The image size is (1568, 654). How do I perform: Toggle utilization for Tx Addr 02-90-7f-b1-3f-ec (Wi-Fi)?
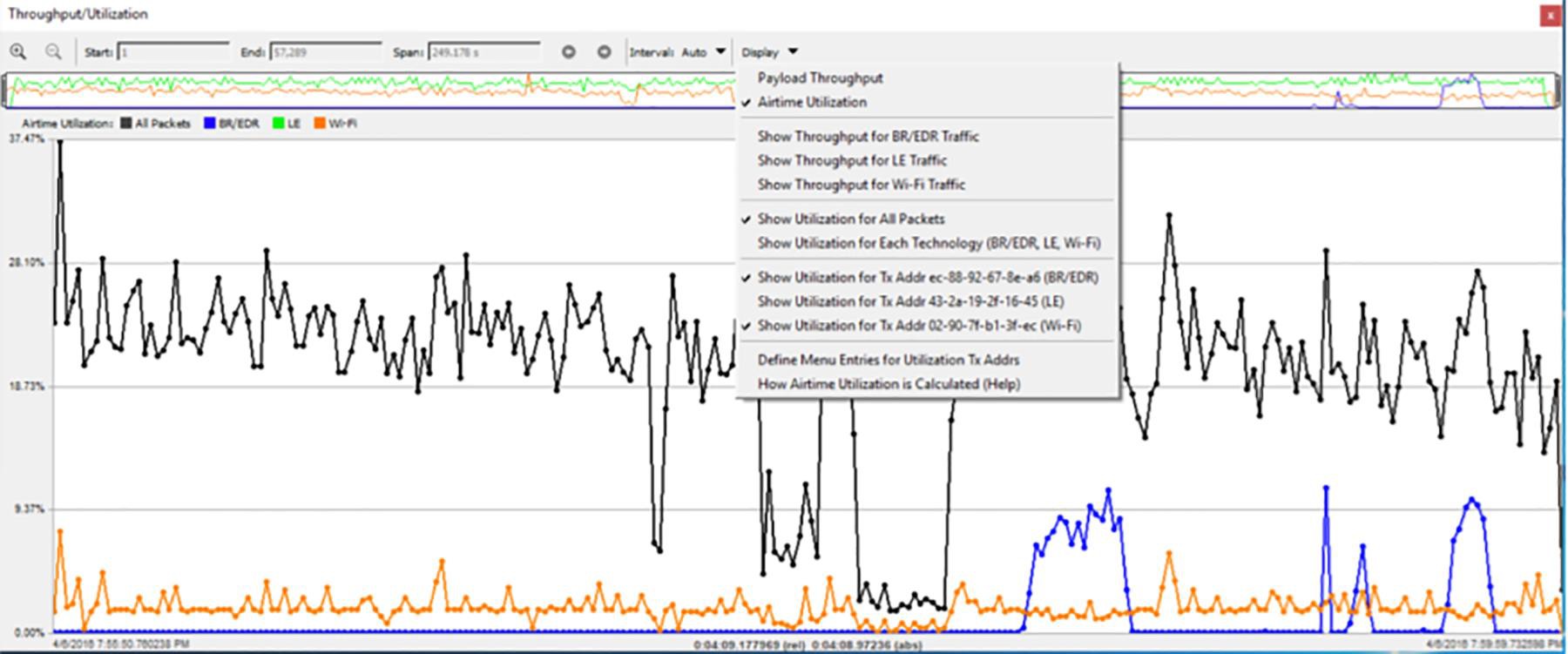tap(927, 326)
